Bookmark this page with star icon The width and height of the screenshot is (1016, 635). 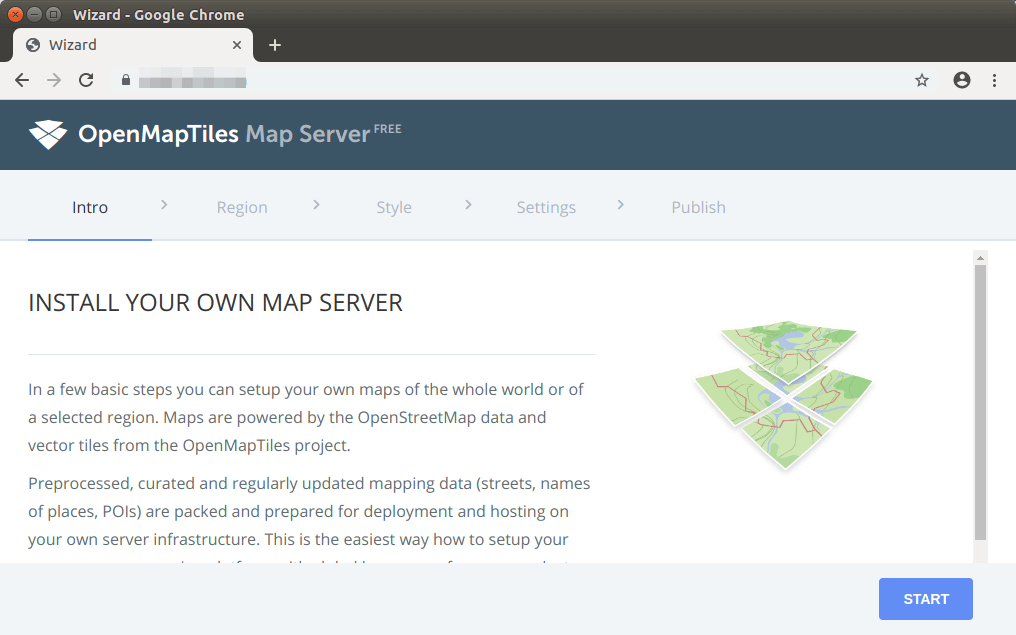(x=922, y=80)
